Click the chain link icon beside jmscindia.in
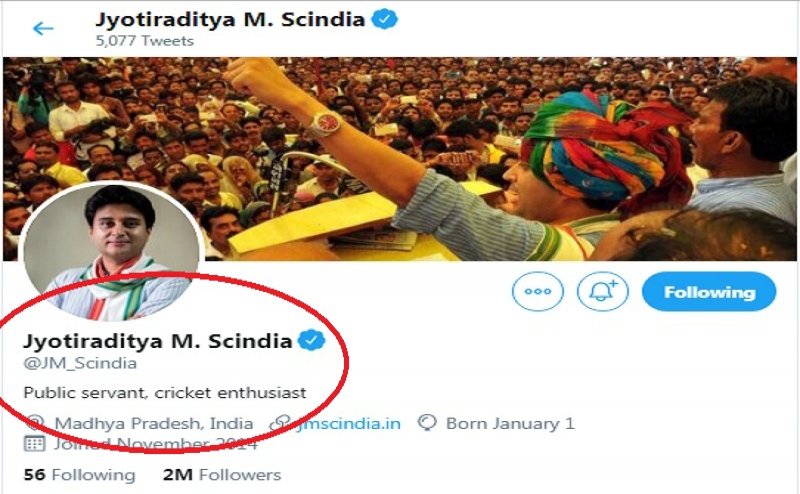The image size is (800, 494). [279, 423]
